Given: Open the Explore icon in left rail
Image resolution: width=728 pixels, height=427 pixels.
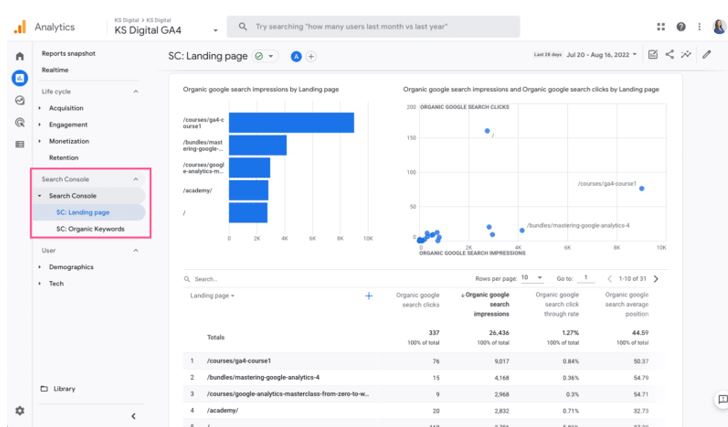Looking at the screenshot, I should [x=20, y=100].
